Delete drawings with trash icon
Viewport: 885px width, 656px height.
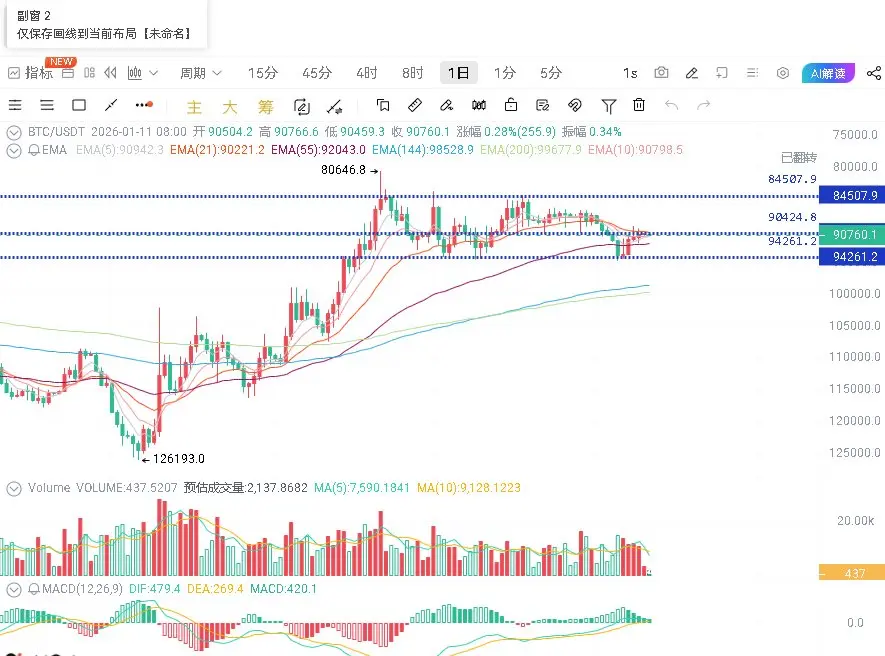click(639, 105)
